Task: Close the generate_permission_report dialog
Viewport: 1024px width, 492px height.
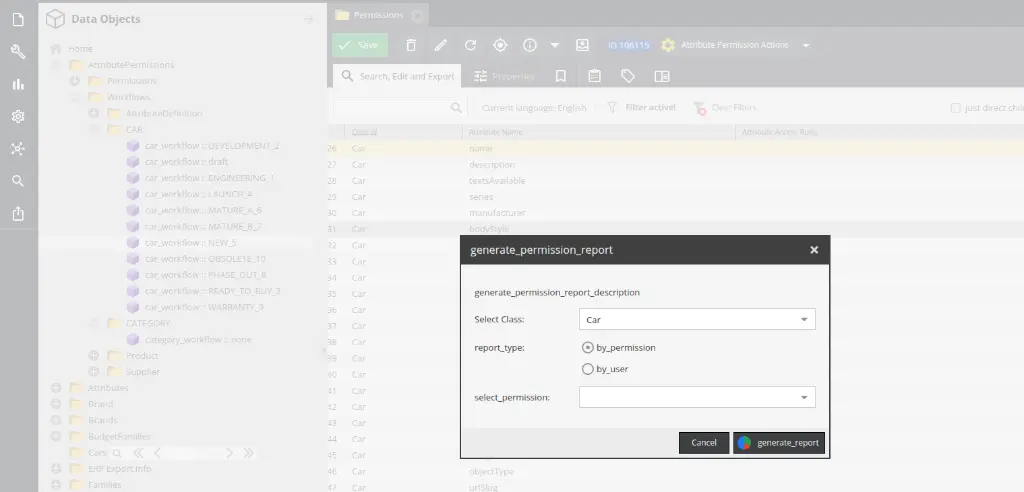Action: [x=814, y=250]
